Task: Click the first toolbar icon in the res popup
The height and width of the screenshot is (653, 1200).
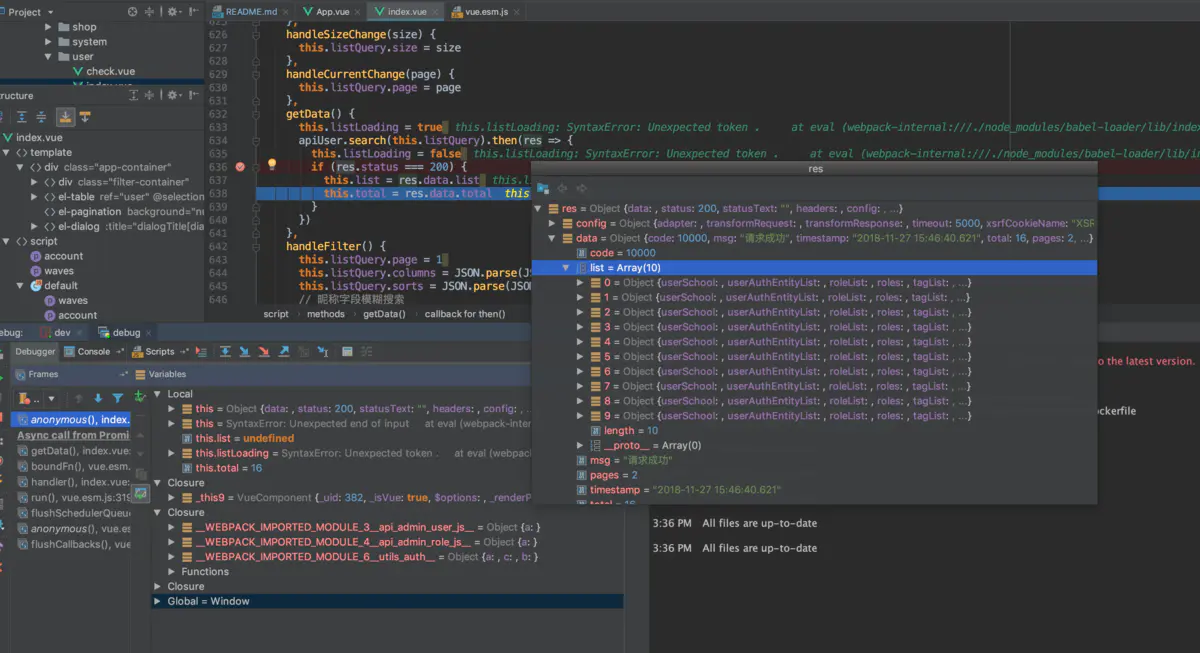Action: click(543, 188)
